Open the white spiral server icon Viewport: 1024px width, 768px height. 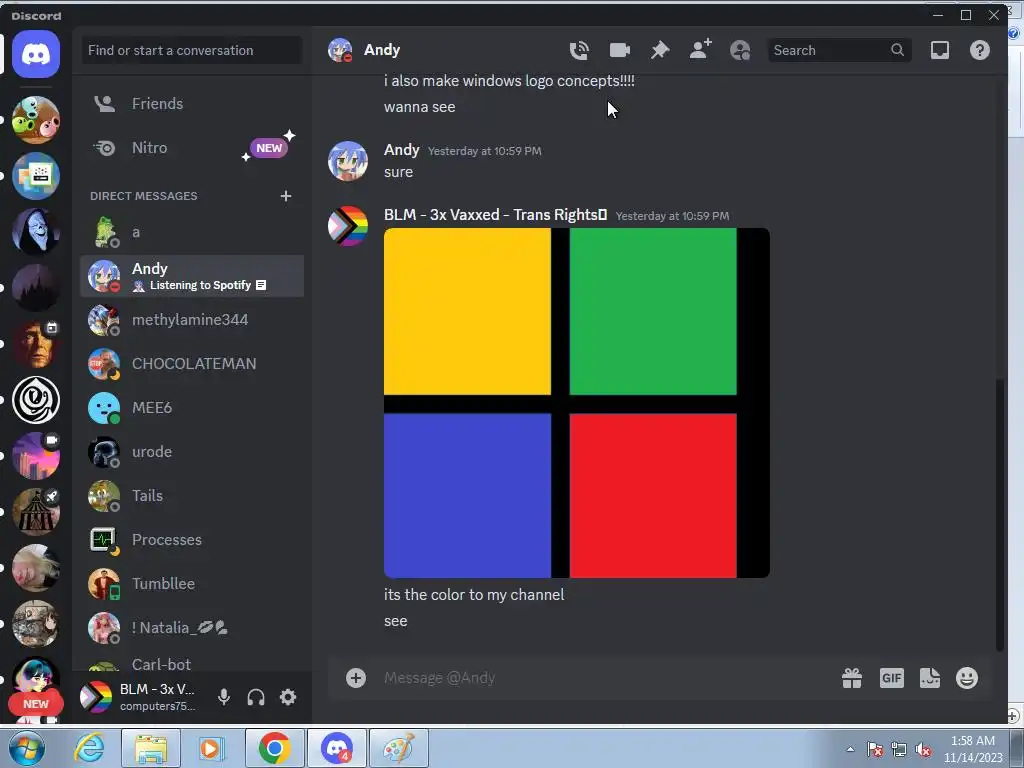(36, 400)
